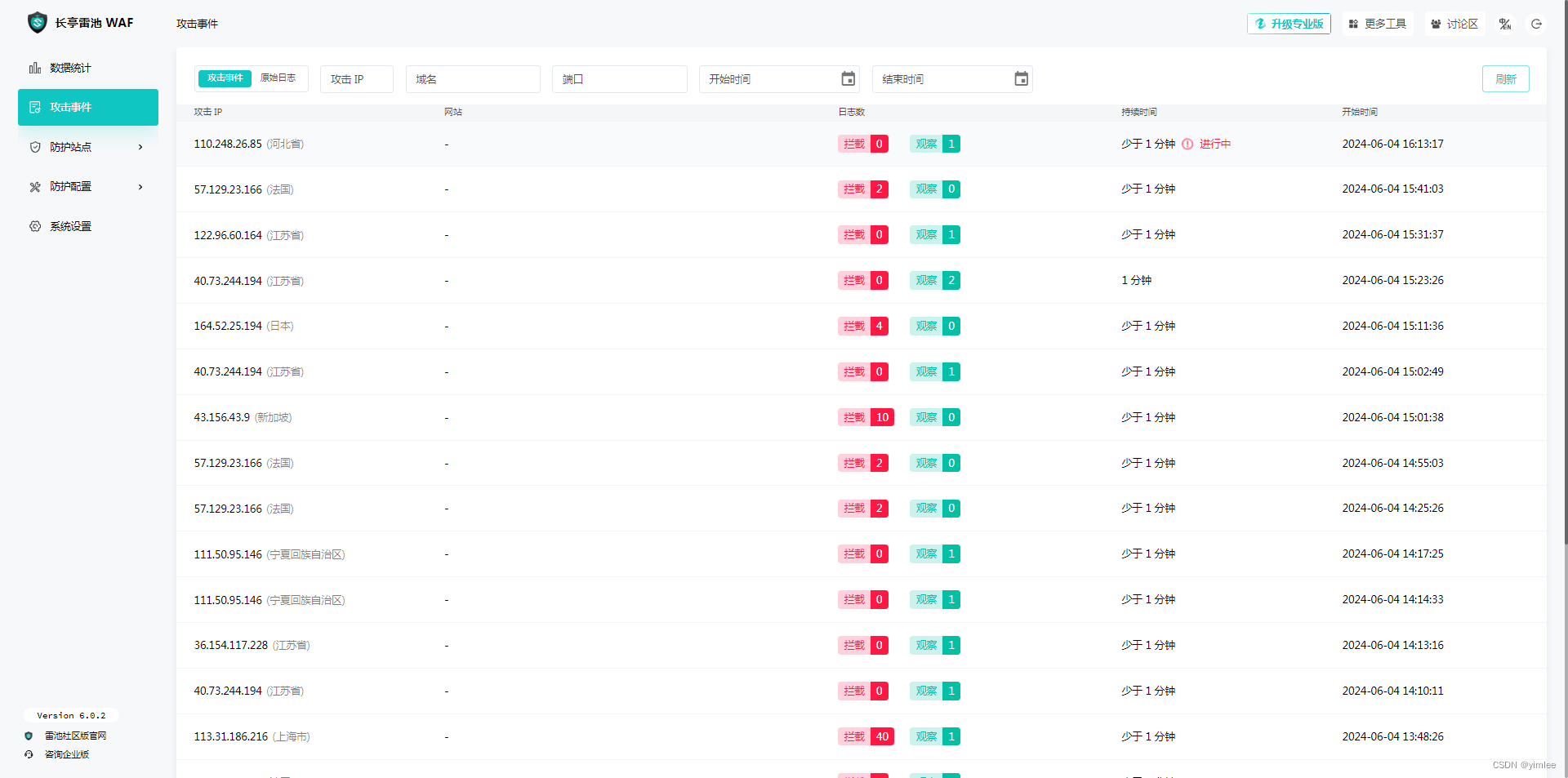Open row for IP 122.96.60.164
This screenshot has width=1568, height=778.
pos(862,235)
